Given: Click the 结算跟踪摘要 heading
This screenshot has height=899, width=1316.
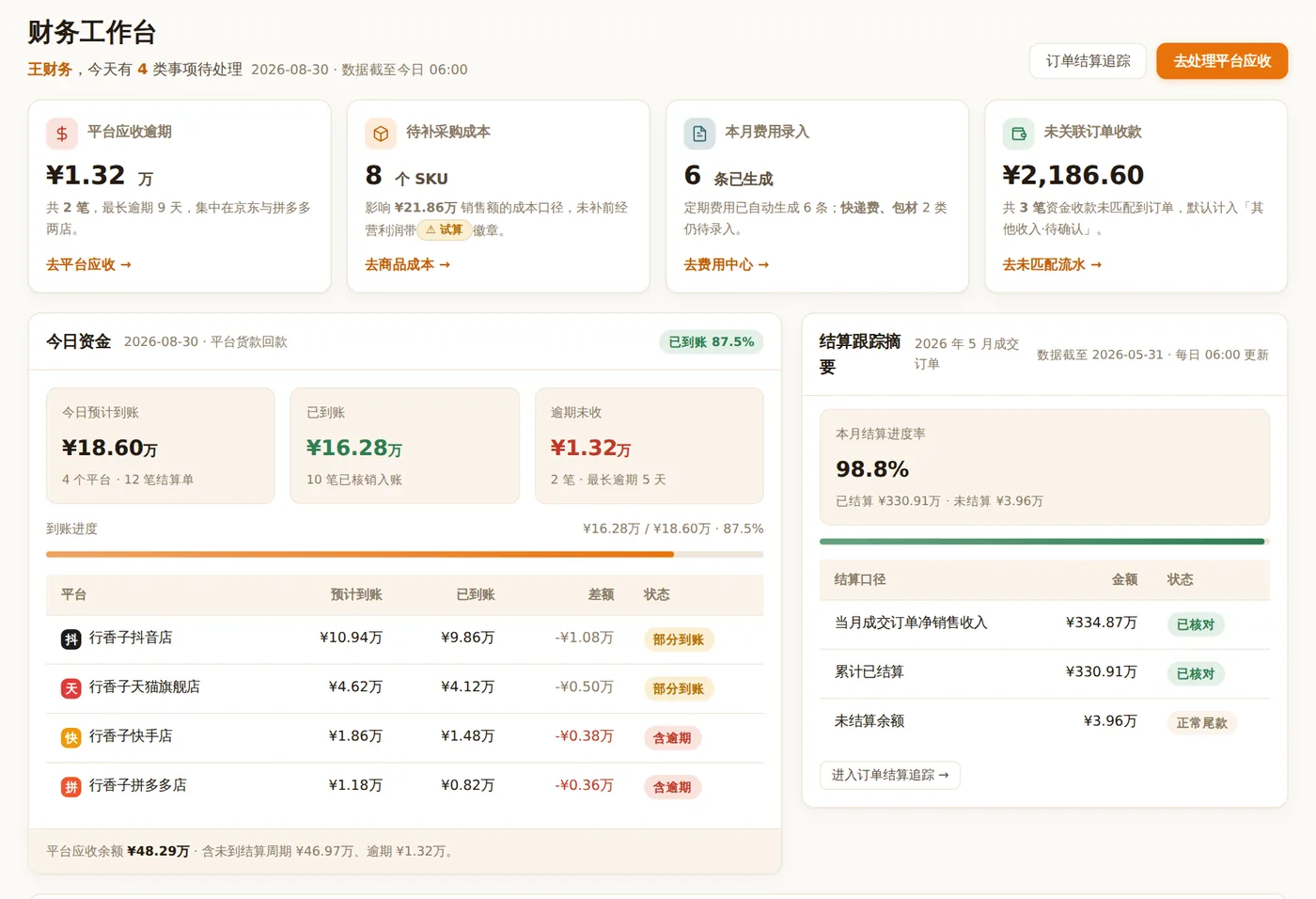Looking at the screenshot, I should click(859, 354).
